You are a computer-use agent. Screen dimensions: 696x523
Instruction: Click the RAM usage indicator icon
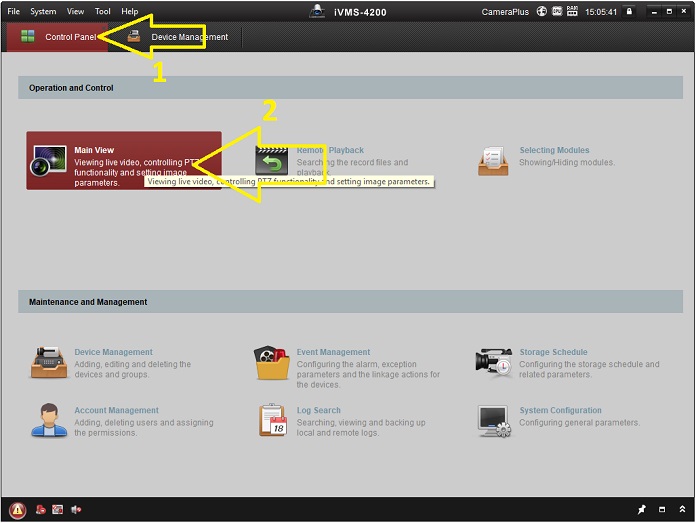click(x=572, y=11)
